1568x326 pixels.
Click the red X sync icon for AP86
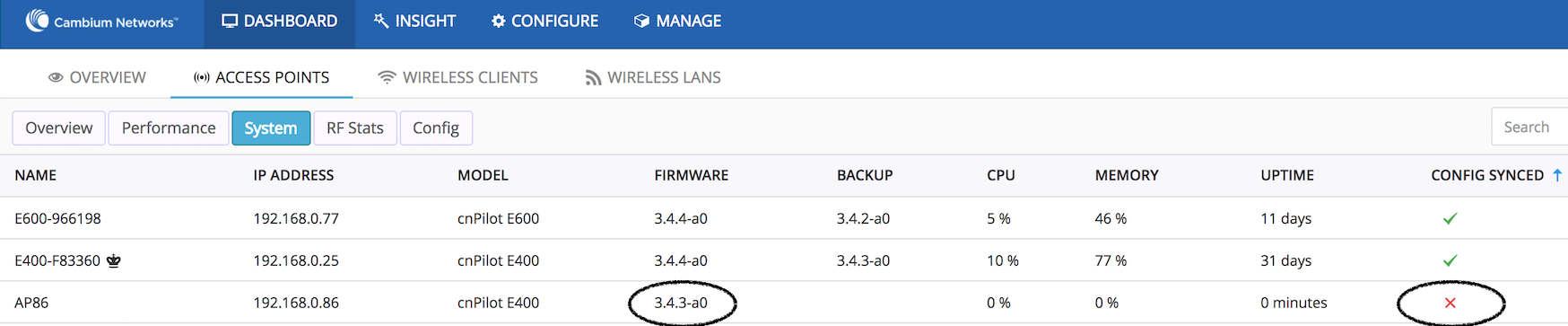pos(1450,303)
